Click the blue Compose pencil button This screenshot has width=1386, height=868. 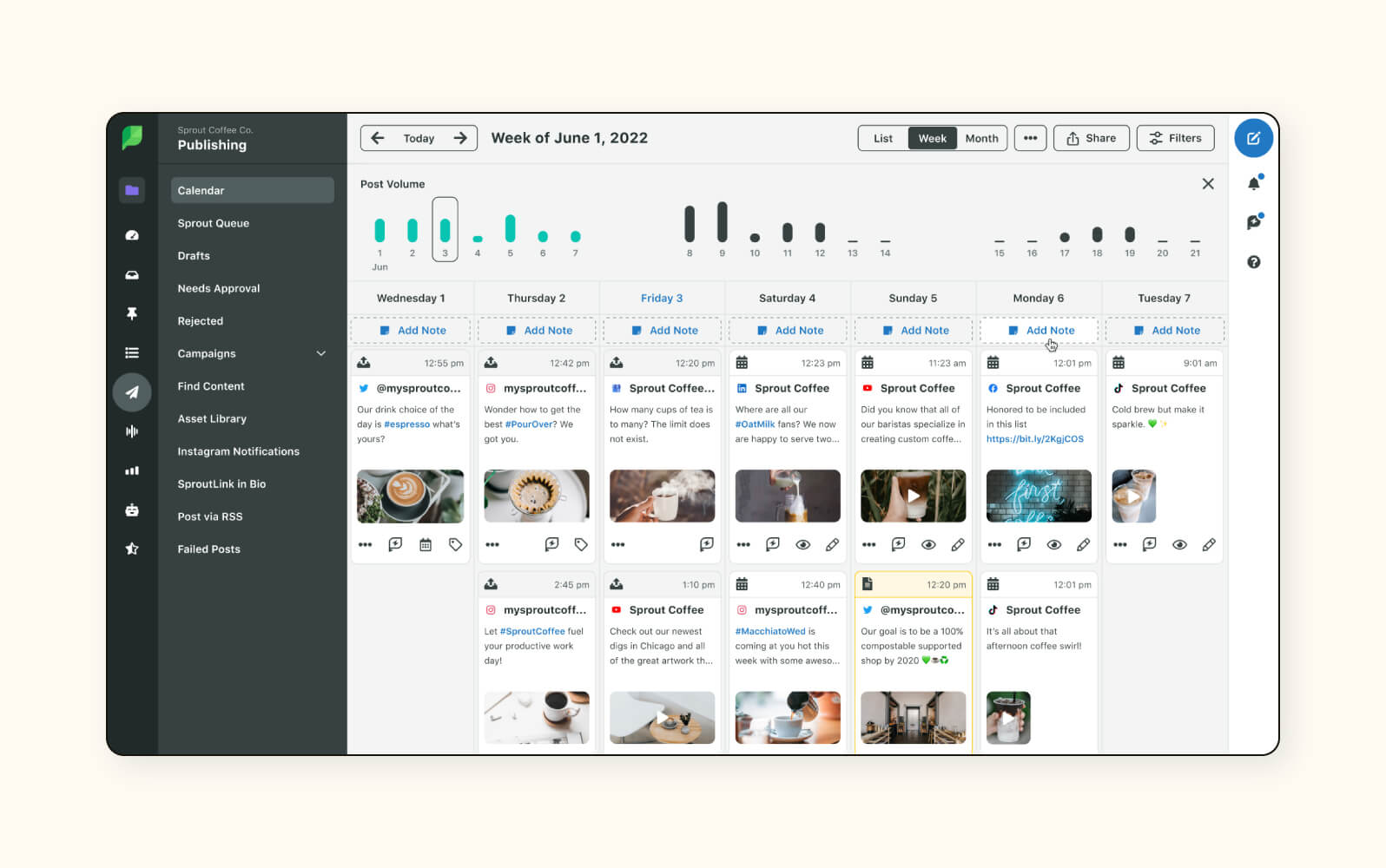point(1253,138)
